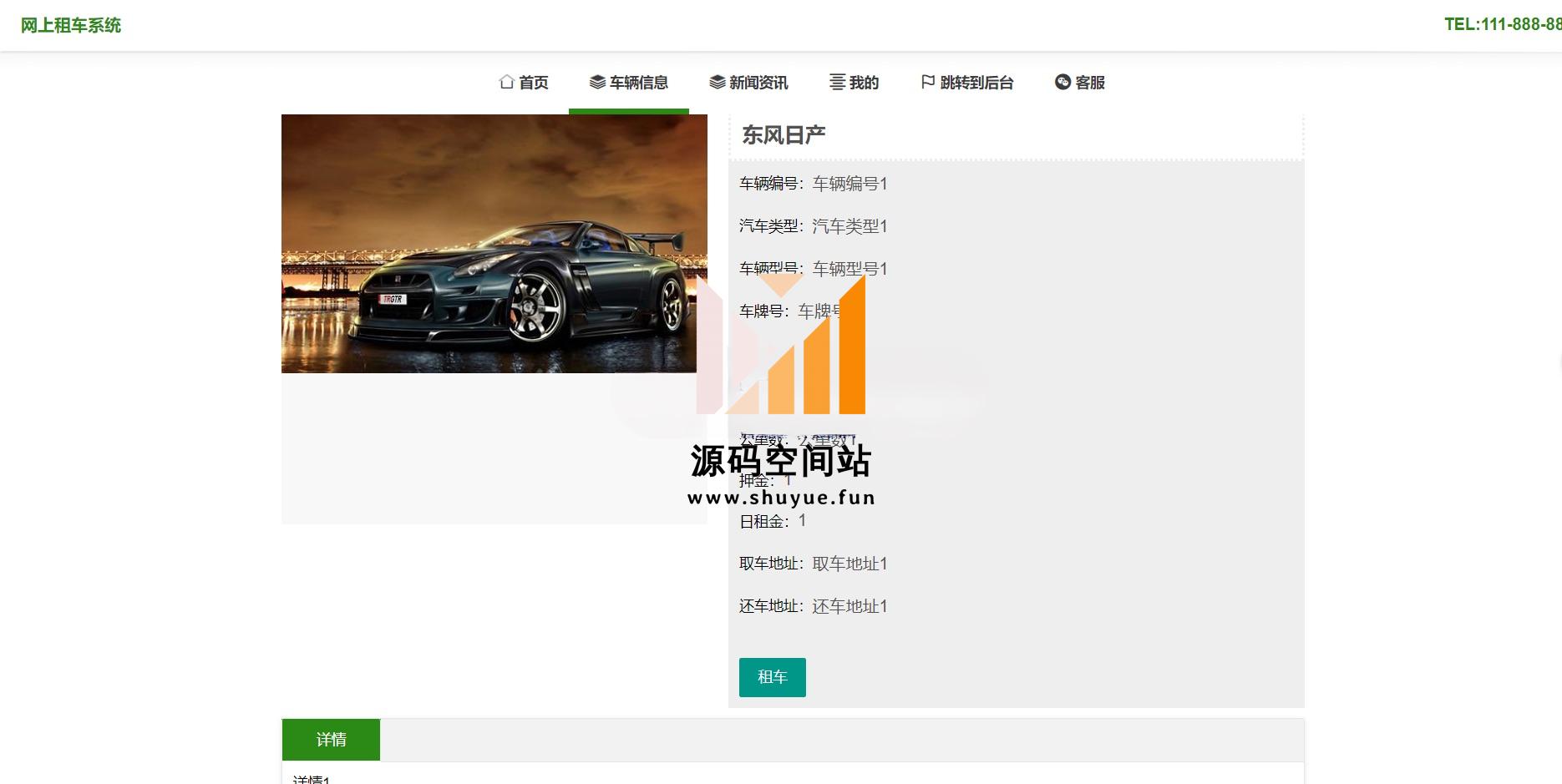Click the 日租金 label
The image size is (1562, 784).
click(764, 522)
